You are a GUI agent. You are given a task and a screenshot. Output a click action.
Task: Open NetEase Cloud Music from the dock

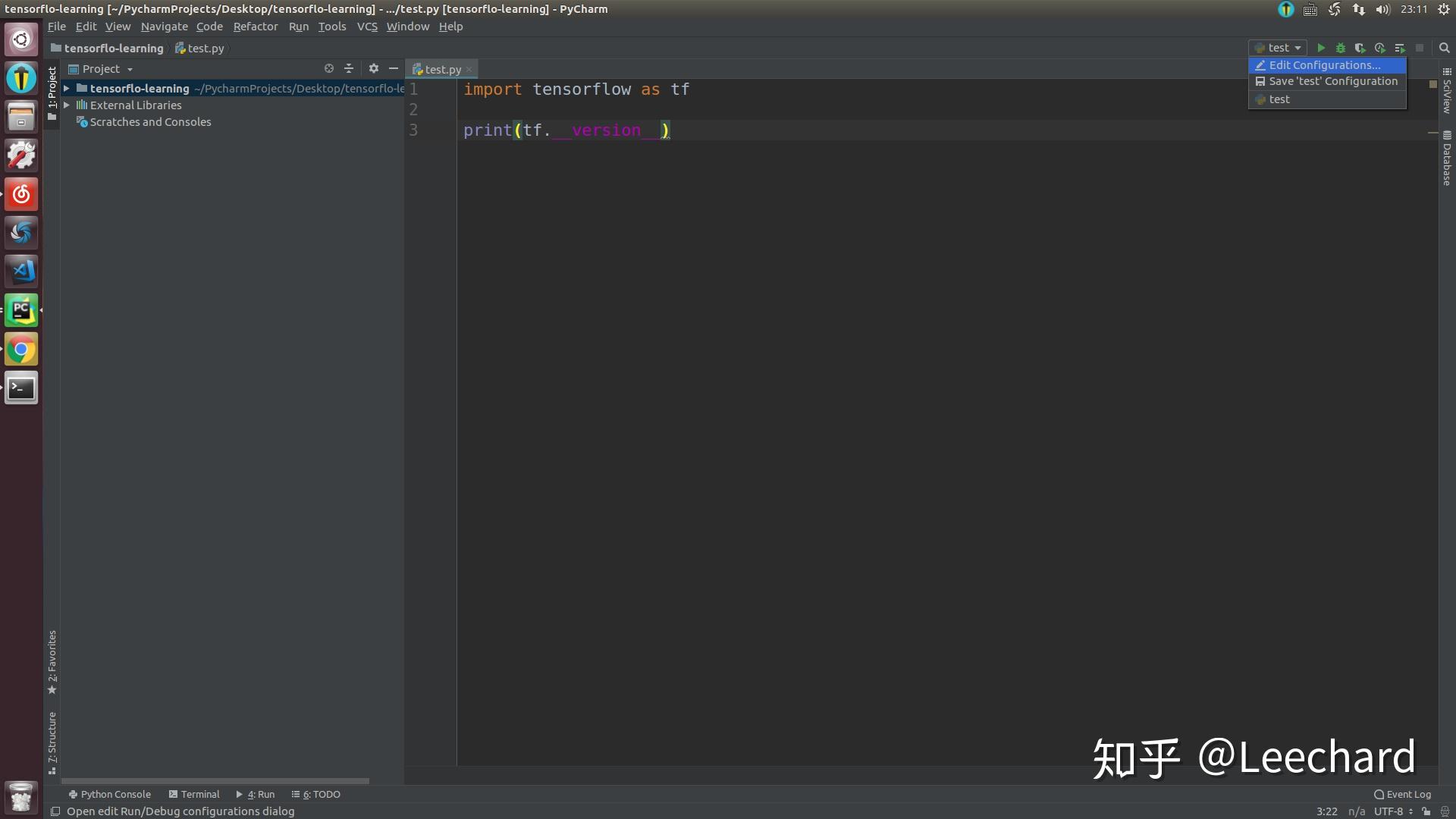click(x=21, y=194)
